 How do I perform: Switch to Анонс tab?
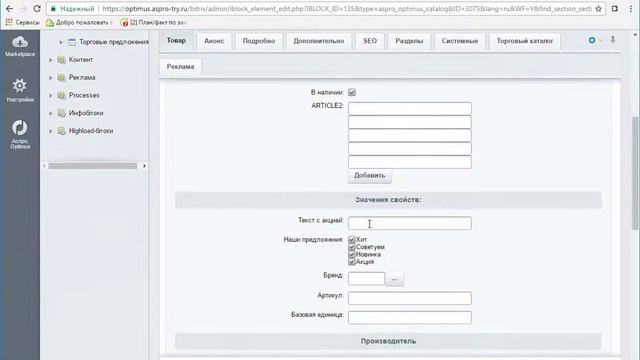point(214,41)
